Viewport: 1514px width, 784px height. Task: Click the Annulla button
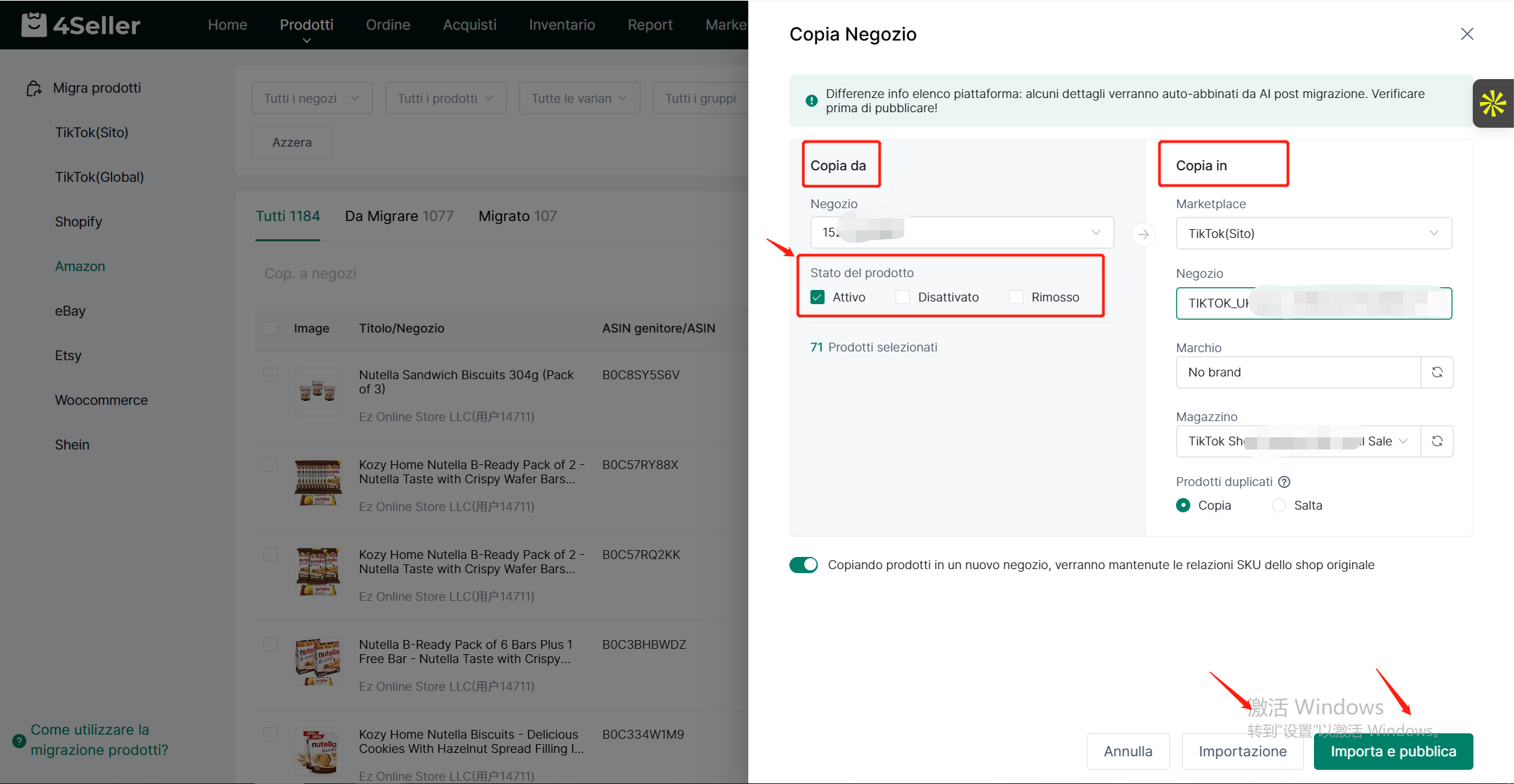[1128, 752]
